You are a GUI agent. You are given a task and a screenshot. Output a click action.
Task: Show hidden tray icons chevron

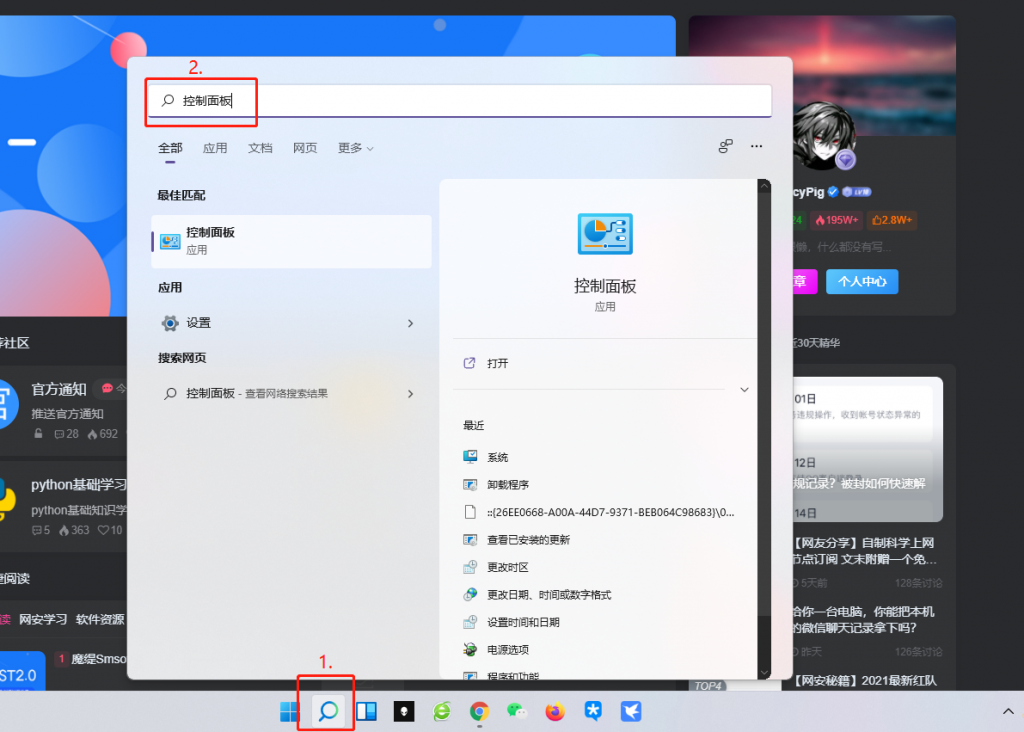coord(1008,712)
